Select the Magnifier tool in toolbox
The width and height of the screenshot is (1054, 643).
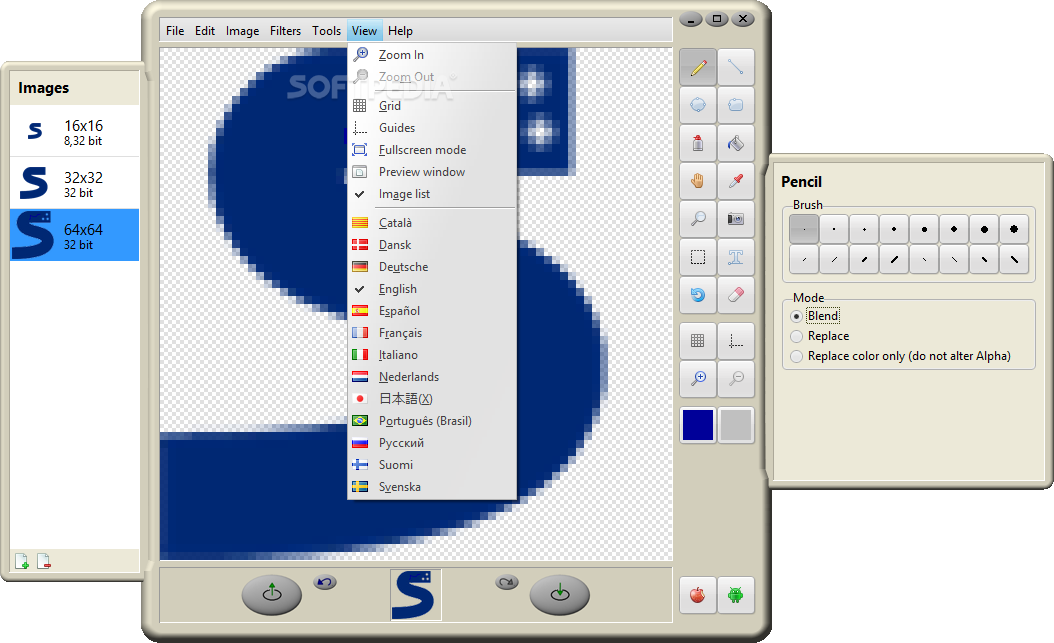(698, 219)
